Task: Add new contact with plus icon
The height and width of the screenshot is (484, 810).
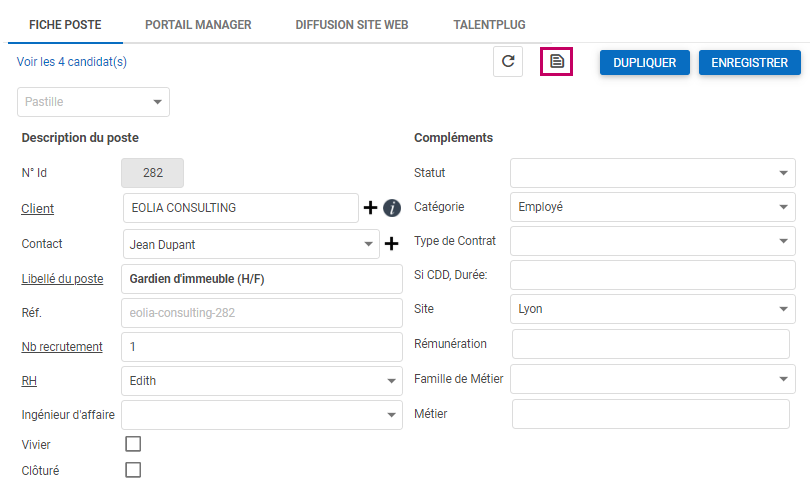Action: click(392, 243)
